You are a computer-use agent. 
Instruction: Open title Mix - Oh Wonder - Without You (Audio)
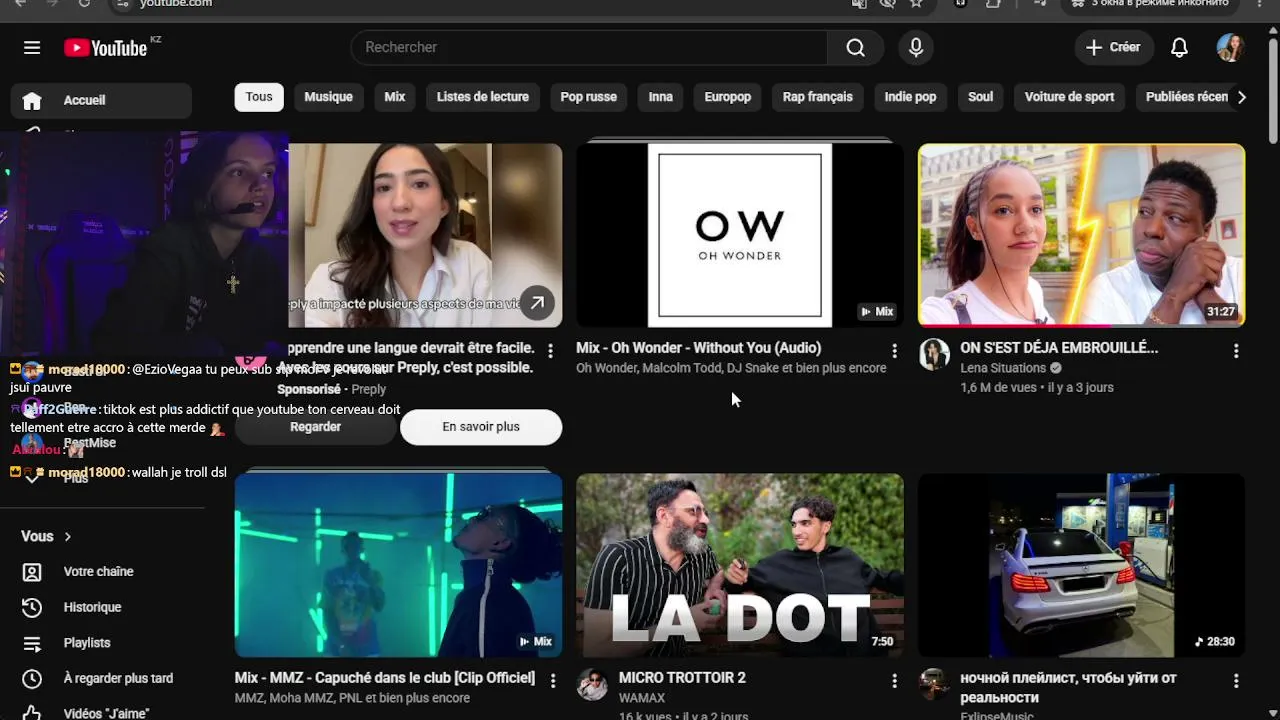pyautogui.click(x=699, y=348)
